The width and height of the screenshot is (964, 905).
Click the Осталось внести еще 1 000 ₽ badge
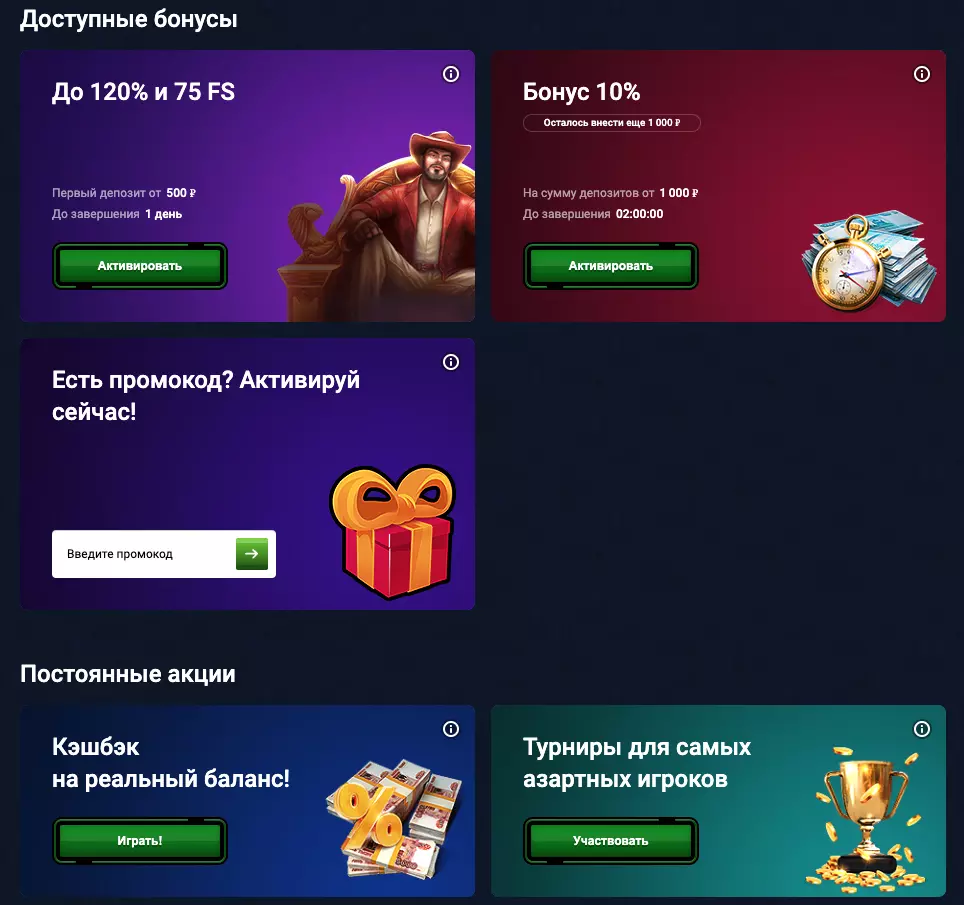(x=612, y=123)
